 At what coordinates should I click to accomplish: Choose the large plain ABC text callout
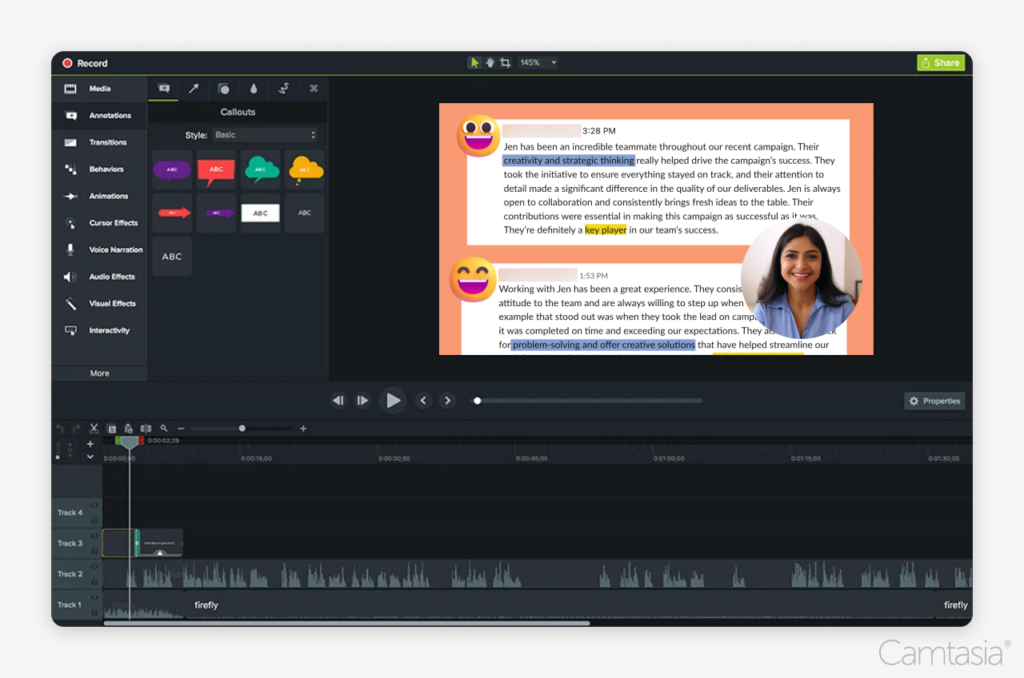(172, 257)
